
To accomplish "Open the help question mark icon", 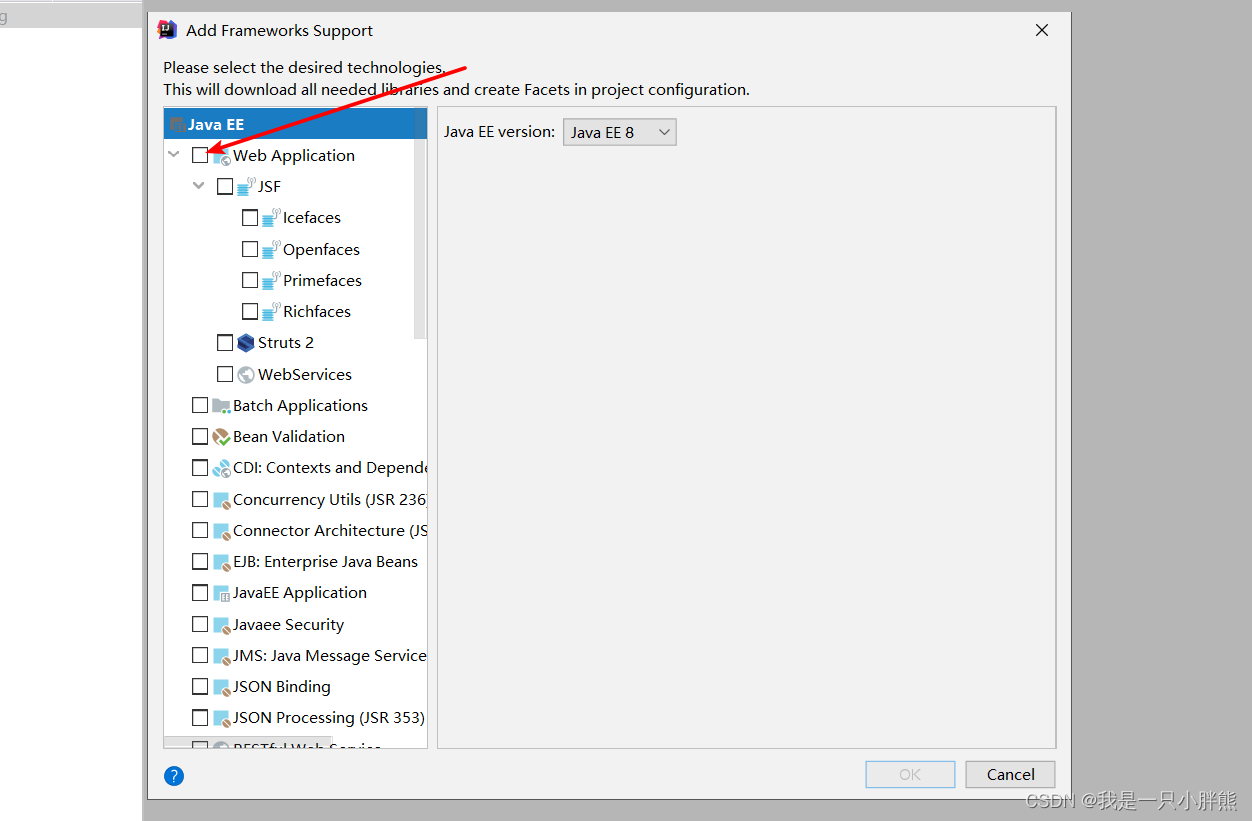I will [x=174, y=776].
